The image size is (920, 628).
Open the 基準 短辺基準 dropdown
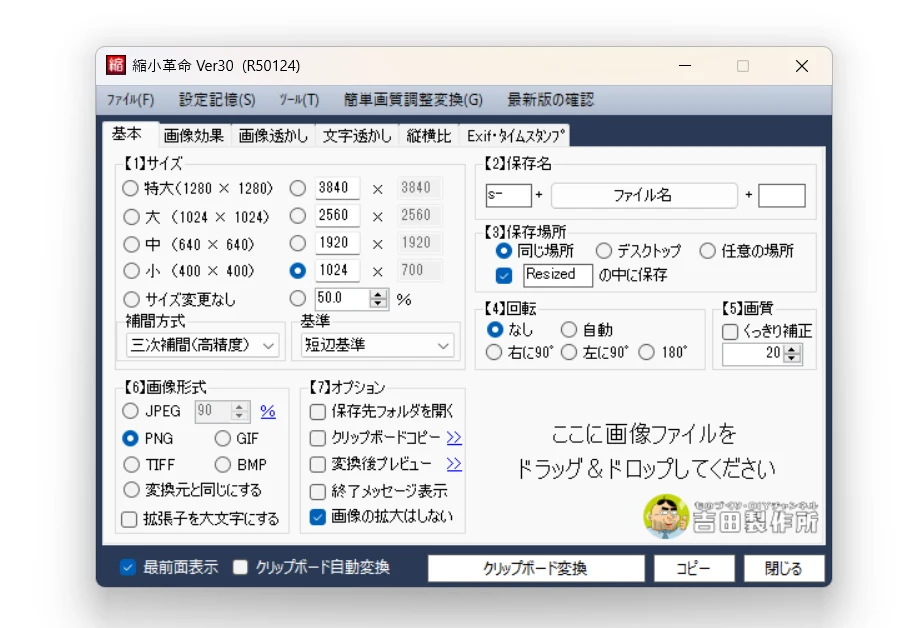pyautogui.click(x=377, y=345)
